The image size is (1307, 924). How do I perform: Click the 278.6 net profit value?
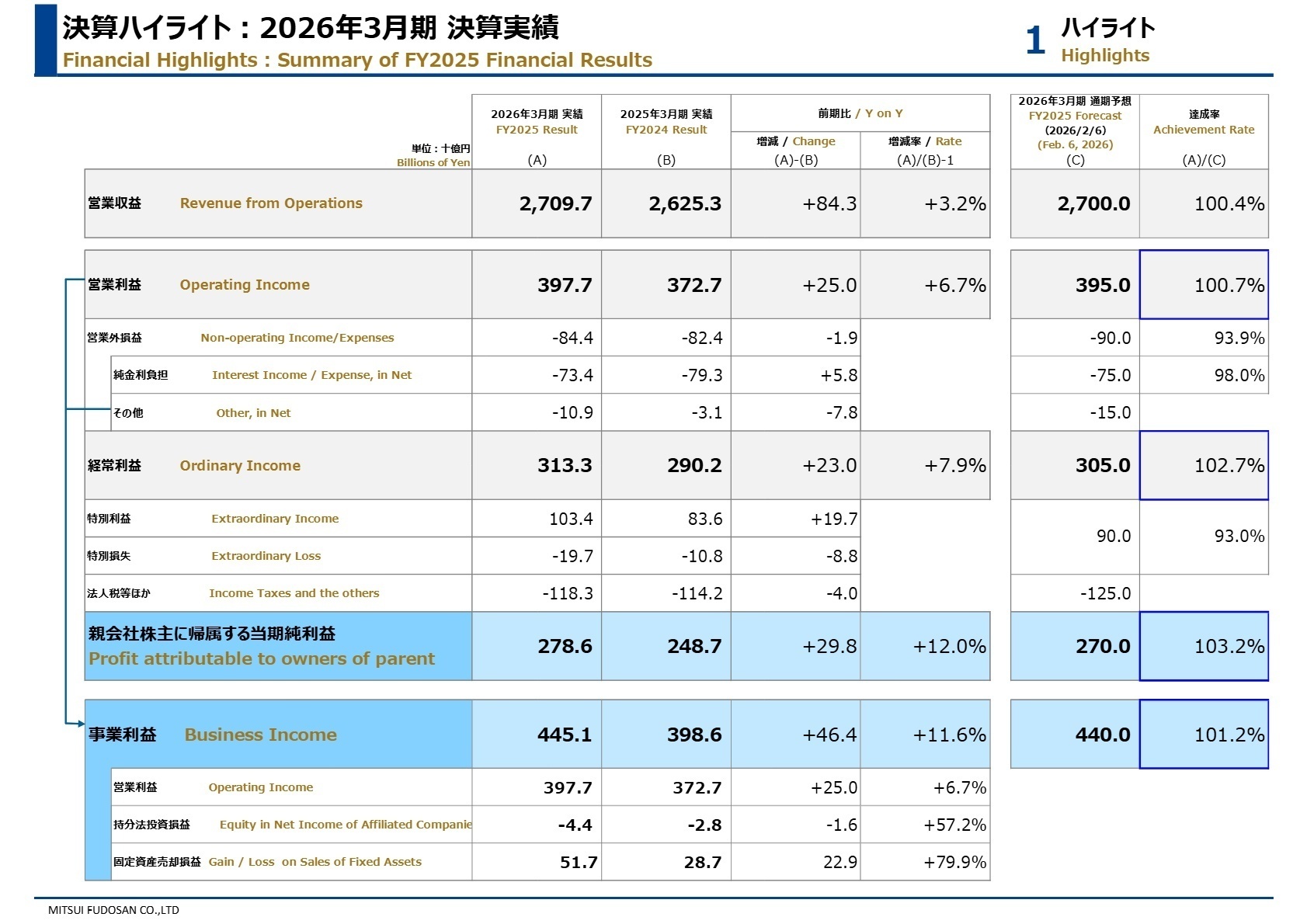(565, 646)
